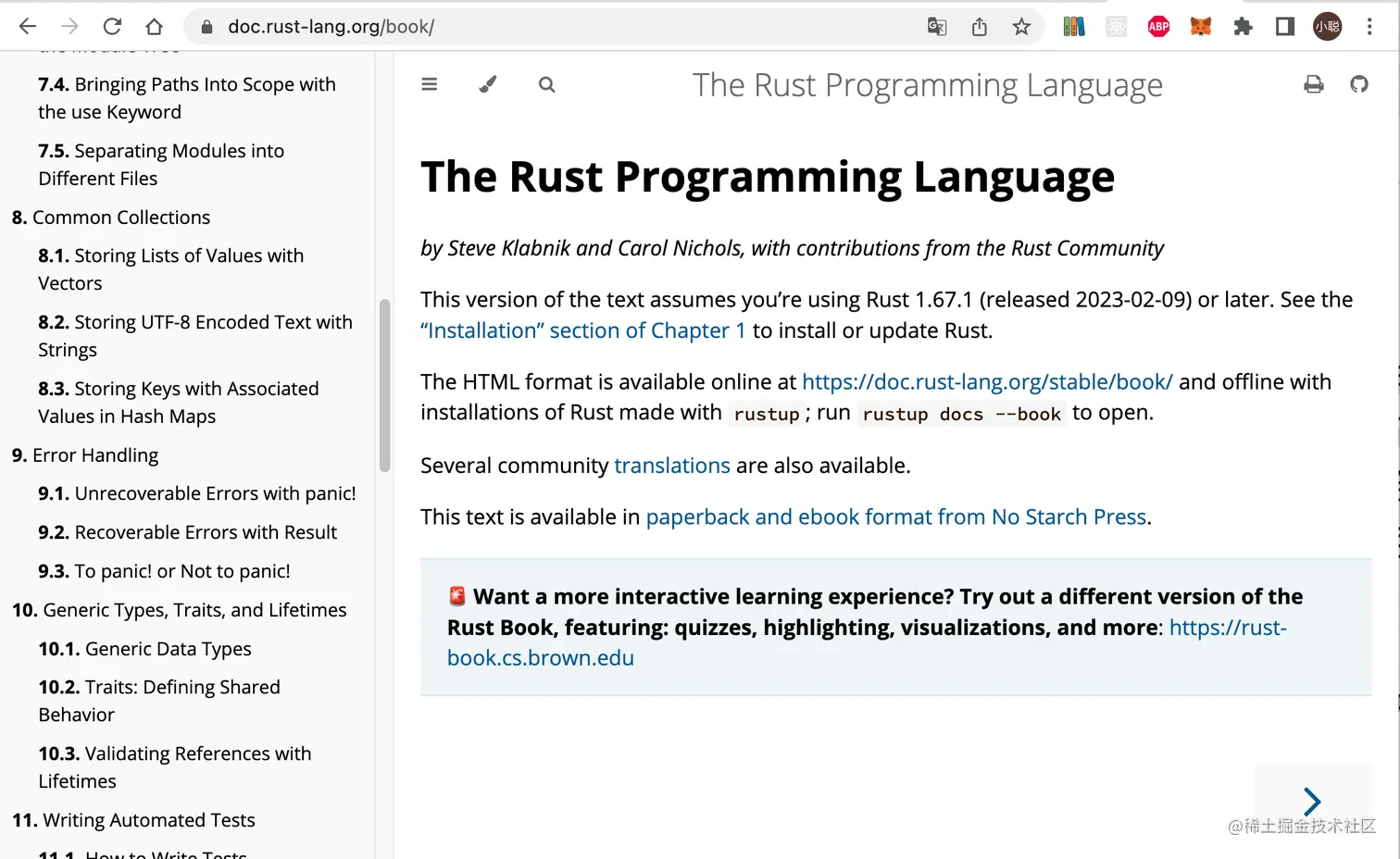Open section 9.1 Unrecoverable Errors with panic!
This screenshot has width=1400, height=859.
(x=197, y=493)
